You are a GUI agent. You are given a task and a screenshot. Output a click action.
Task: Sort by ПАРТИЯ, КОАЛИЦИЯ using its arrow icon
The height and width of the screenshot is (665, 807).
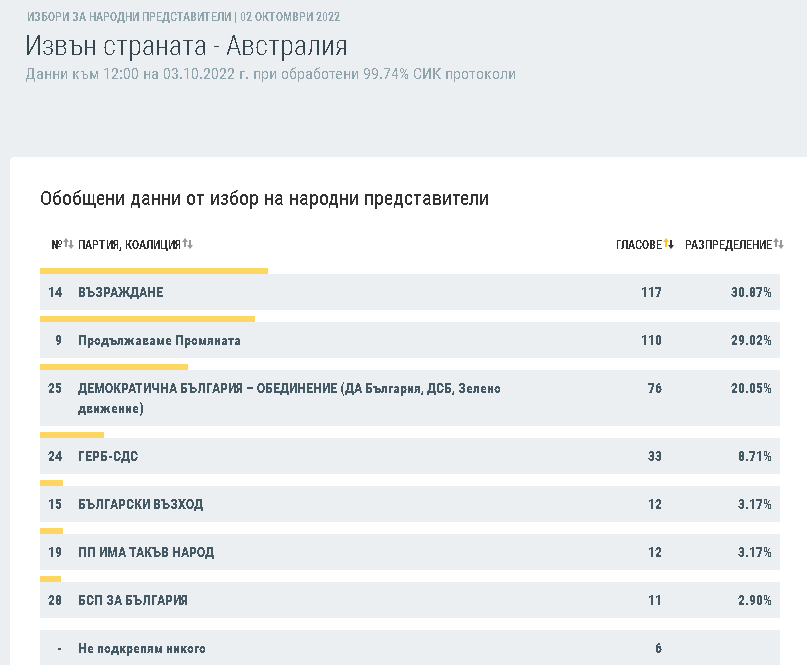pyautogui.click(x=188, y=245)
